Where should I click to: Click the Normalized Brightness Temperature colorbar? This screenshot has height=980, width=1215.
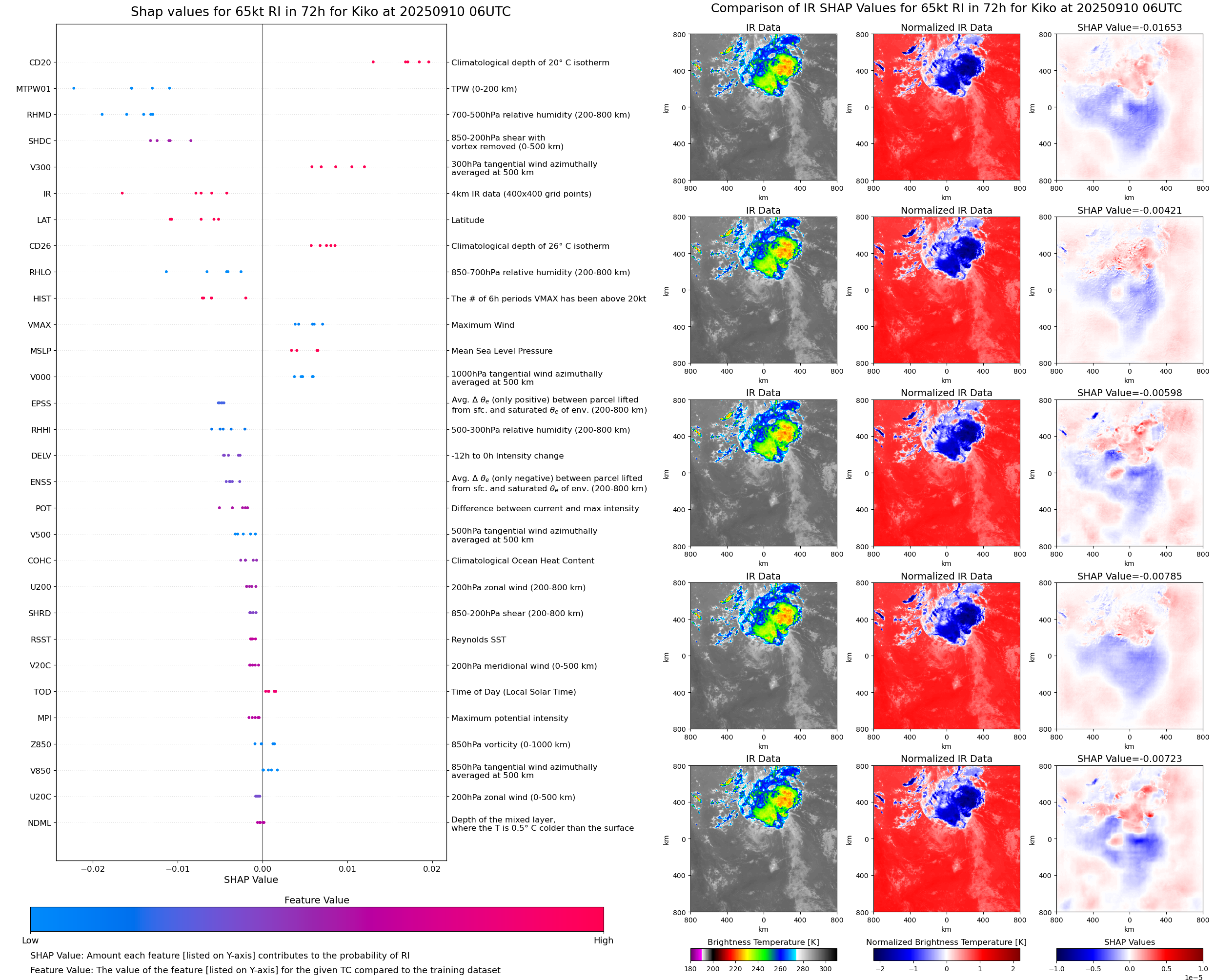click(946, 954)
